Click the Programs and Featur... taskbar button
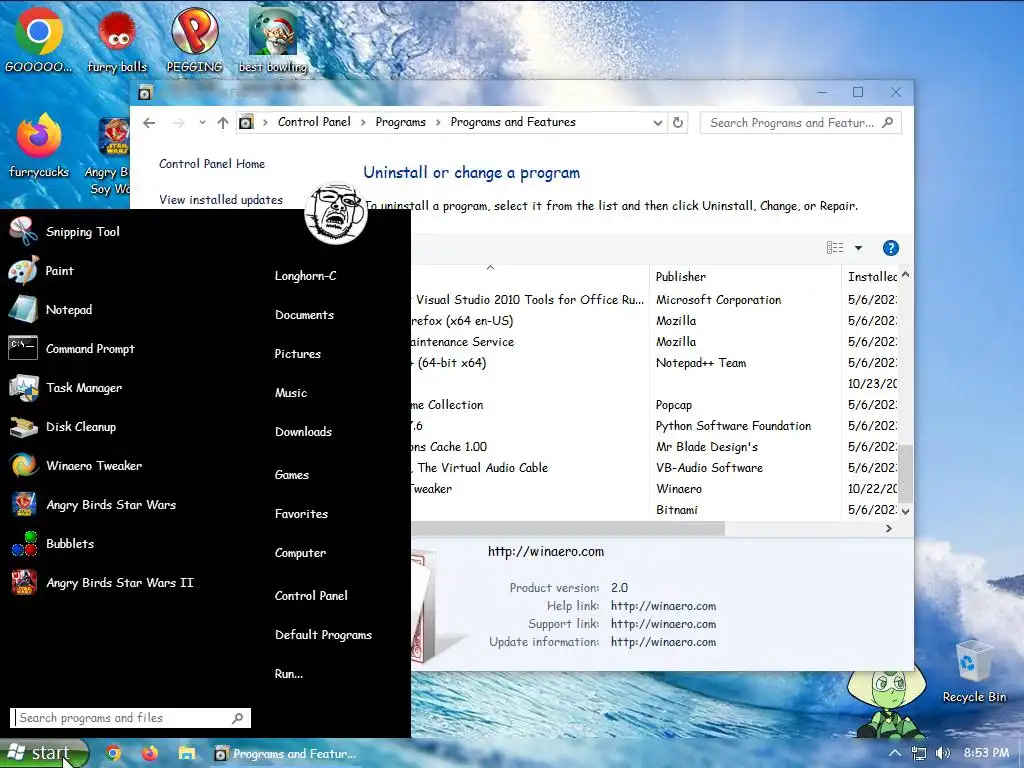Screen dimensions: 1024x768 pyautogui.click(x=285, y=754)
